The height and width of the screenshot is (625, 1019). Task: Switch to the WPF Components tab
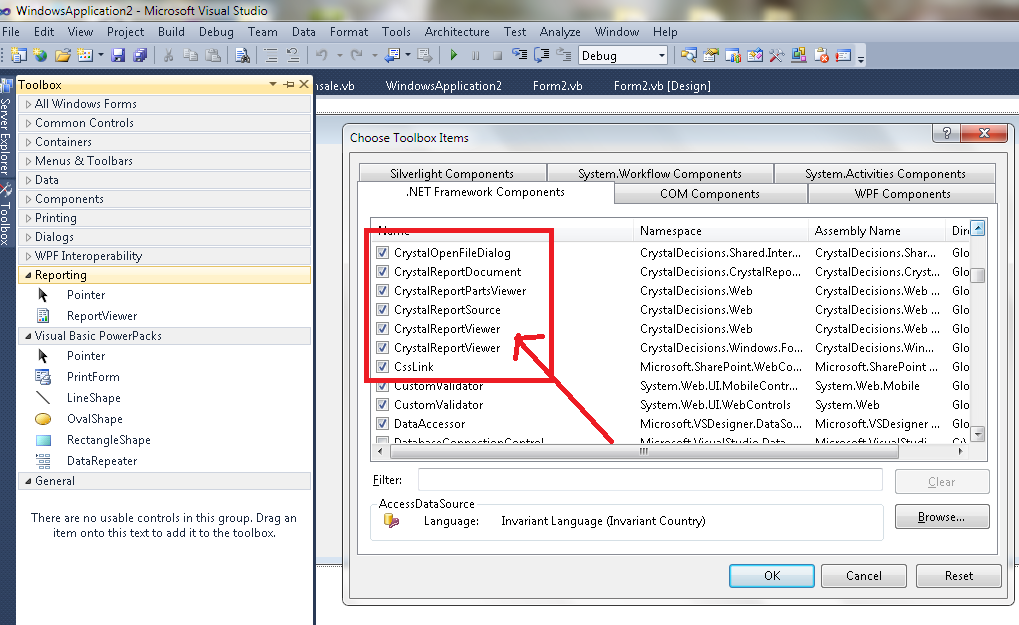tap(902, 194)
